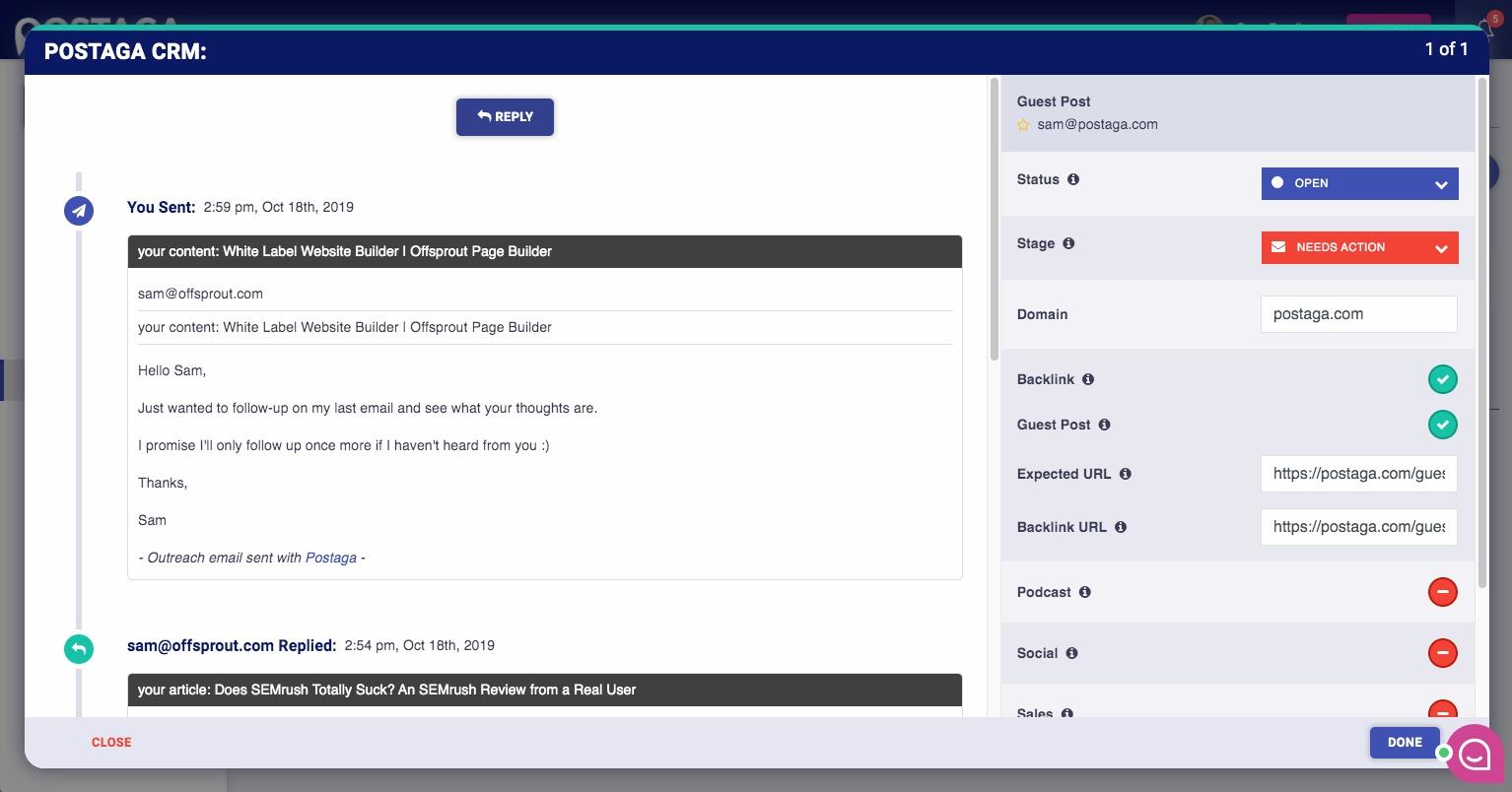This screenshot has height=792, width=1512.
Task: Click the '1 of 1' counter
Action: click(1446, 48)
